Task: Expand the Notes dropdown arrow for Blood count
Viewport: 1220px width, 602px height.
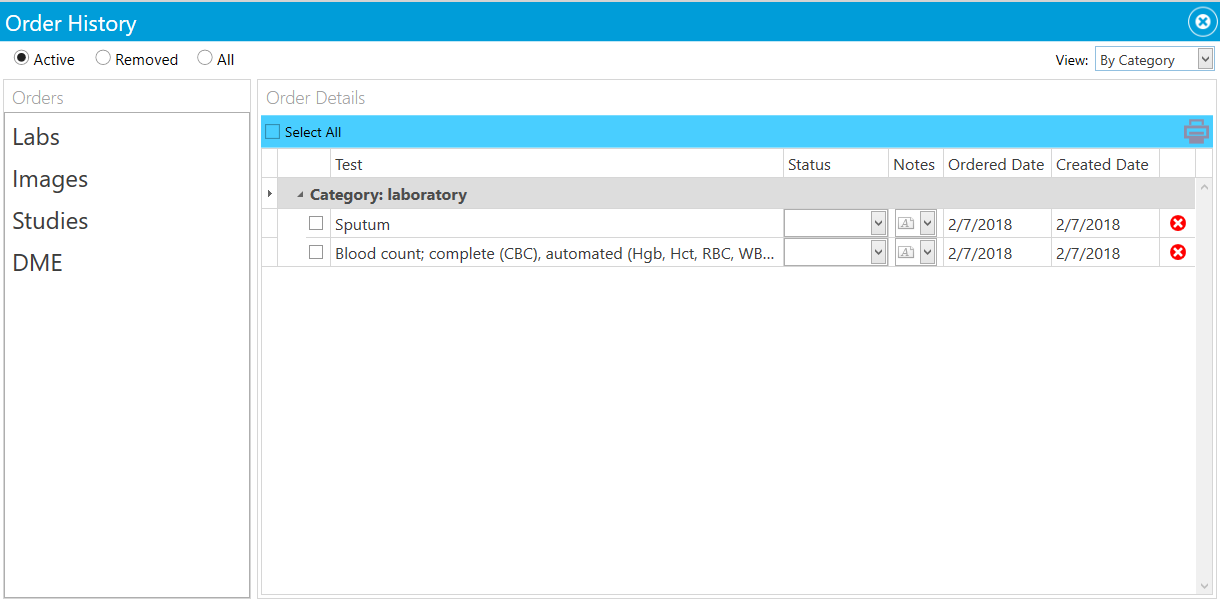Action: (927, 252)
